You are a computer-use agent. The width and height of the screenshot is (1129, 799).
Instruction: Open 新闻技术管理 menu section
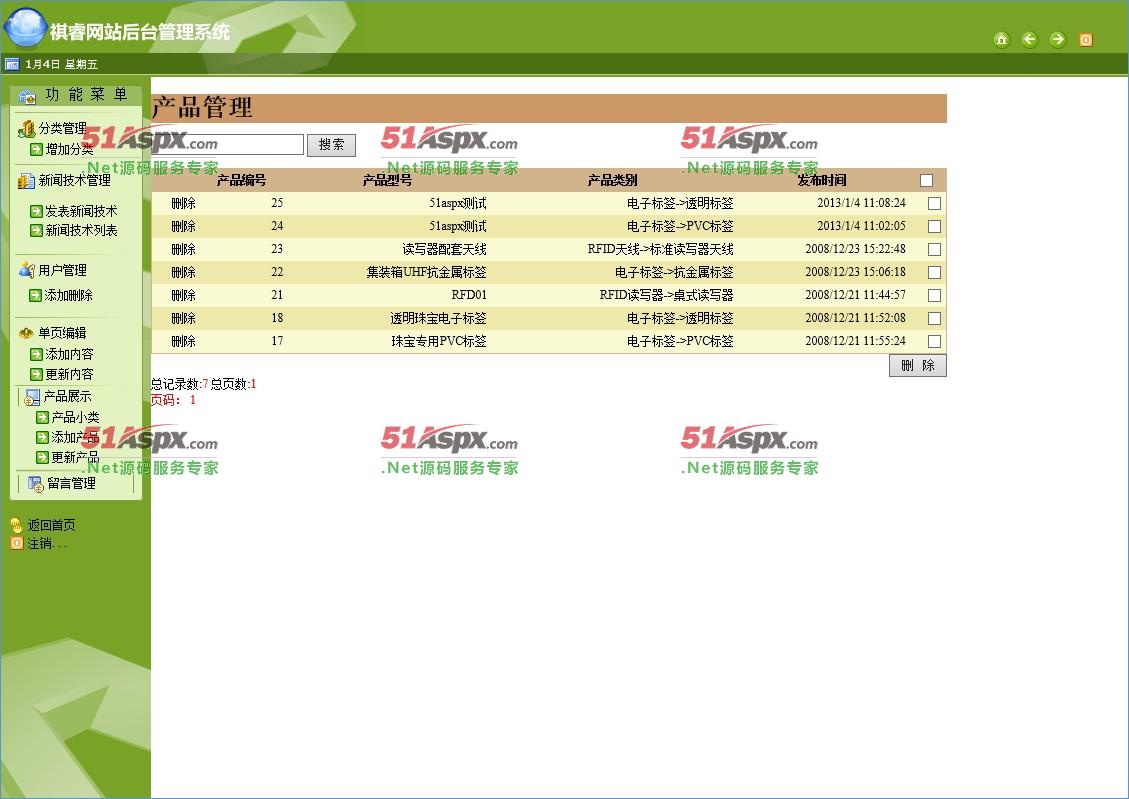click(75, 181)
